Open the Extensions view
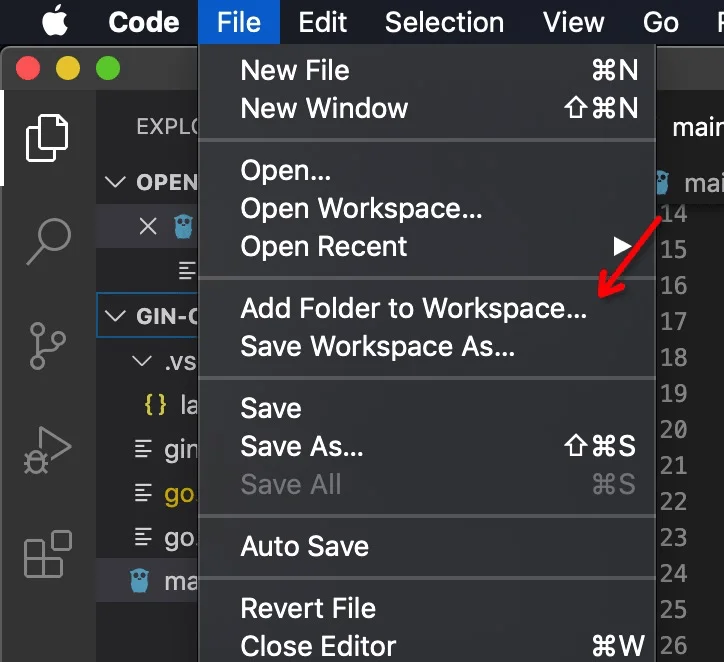Screen dimensions: 724x662 coord(48,554)
